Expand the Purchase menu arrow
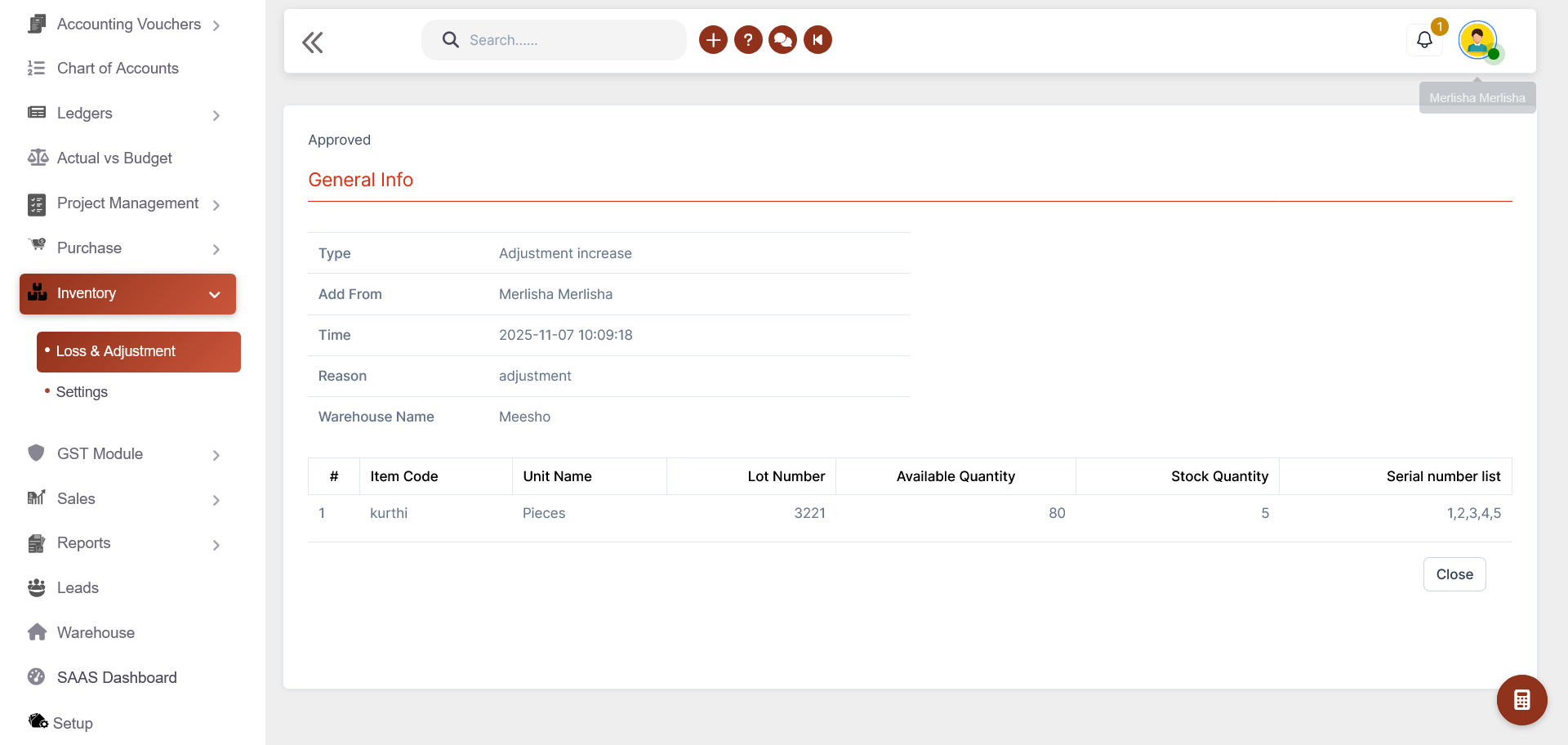Screen dimensions: 1568x745 point(216,249)
